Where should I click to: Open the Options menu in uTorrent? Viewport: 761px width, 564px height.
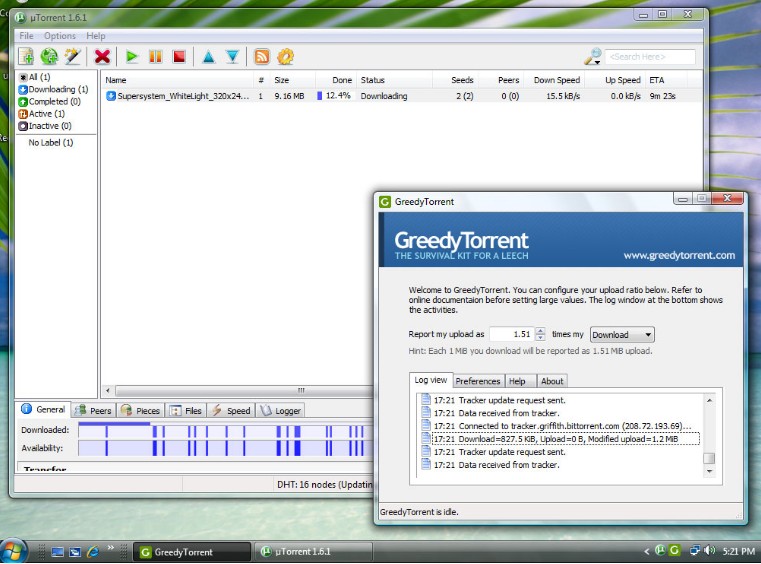60,36
